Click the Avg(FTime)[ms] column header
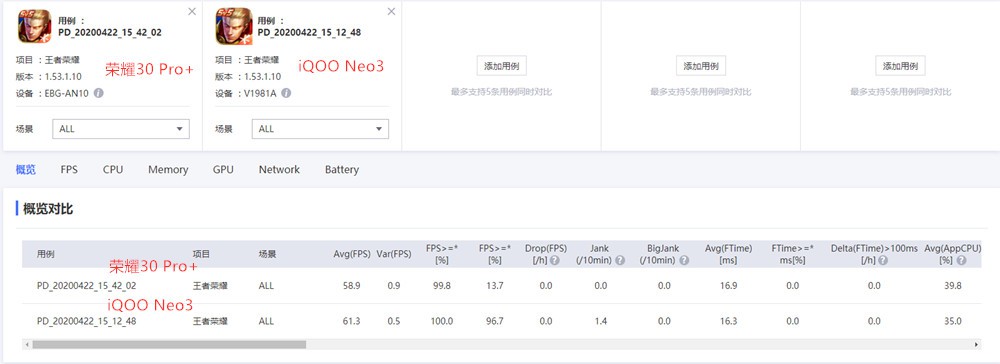This screenshot has width=1000, height=364. (728, 254)
